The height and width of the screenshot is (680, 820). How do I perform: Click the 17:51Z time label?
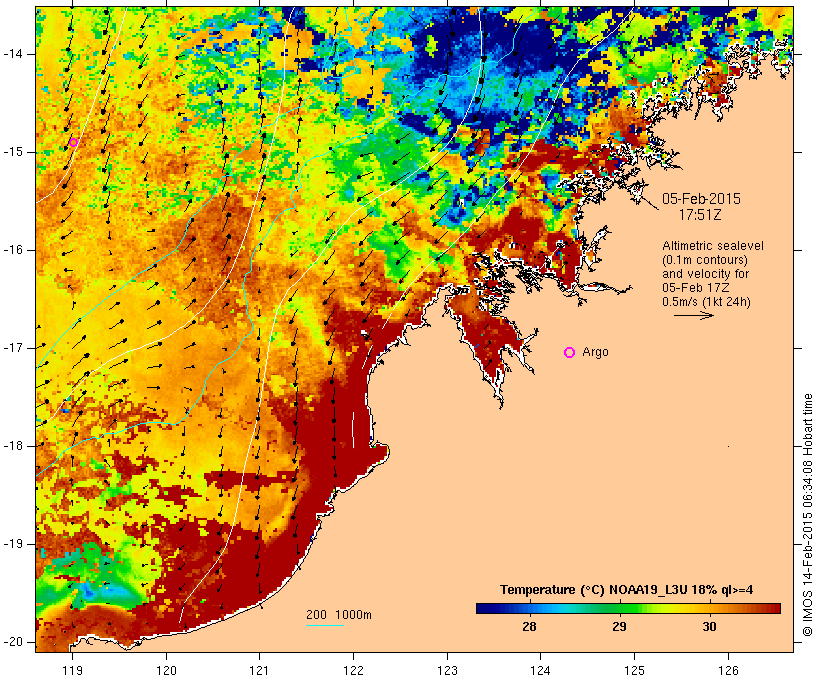(700, 214)
